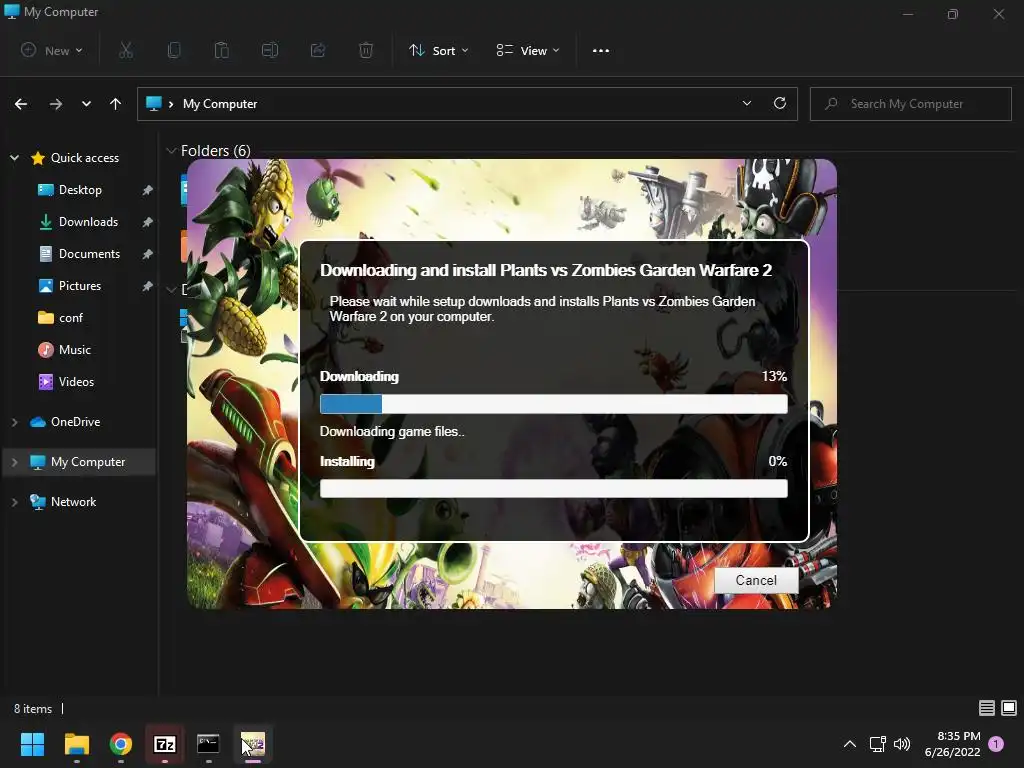Select Pictures in Quick access
Screen dimensions: 1024x768
tap(80, 286)
